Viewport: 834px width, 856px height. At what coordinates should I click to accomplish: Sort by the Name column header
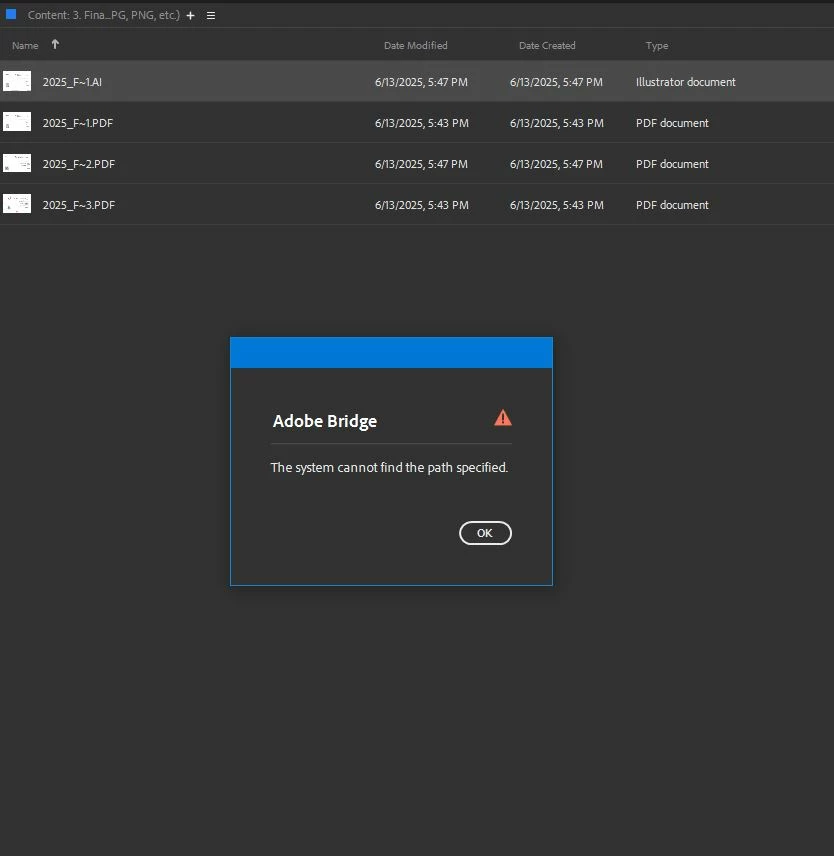[x=25, y=45]
